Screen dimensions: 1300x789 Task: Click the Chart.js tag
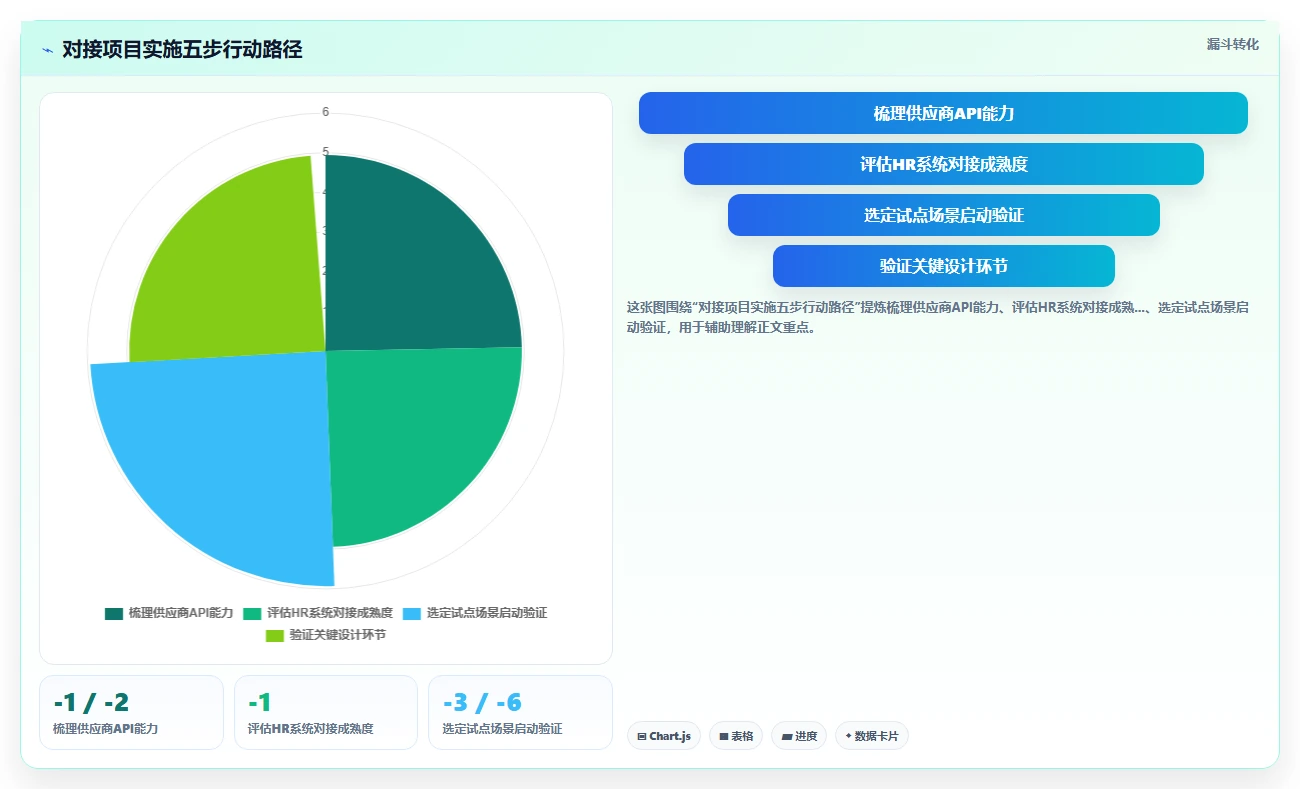pos(664,736)
